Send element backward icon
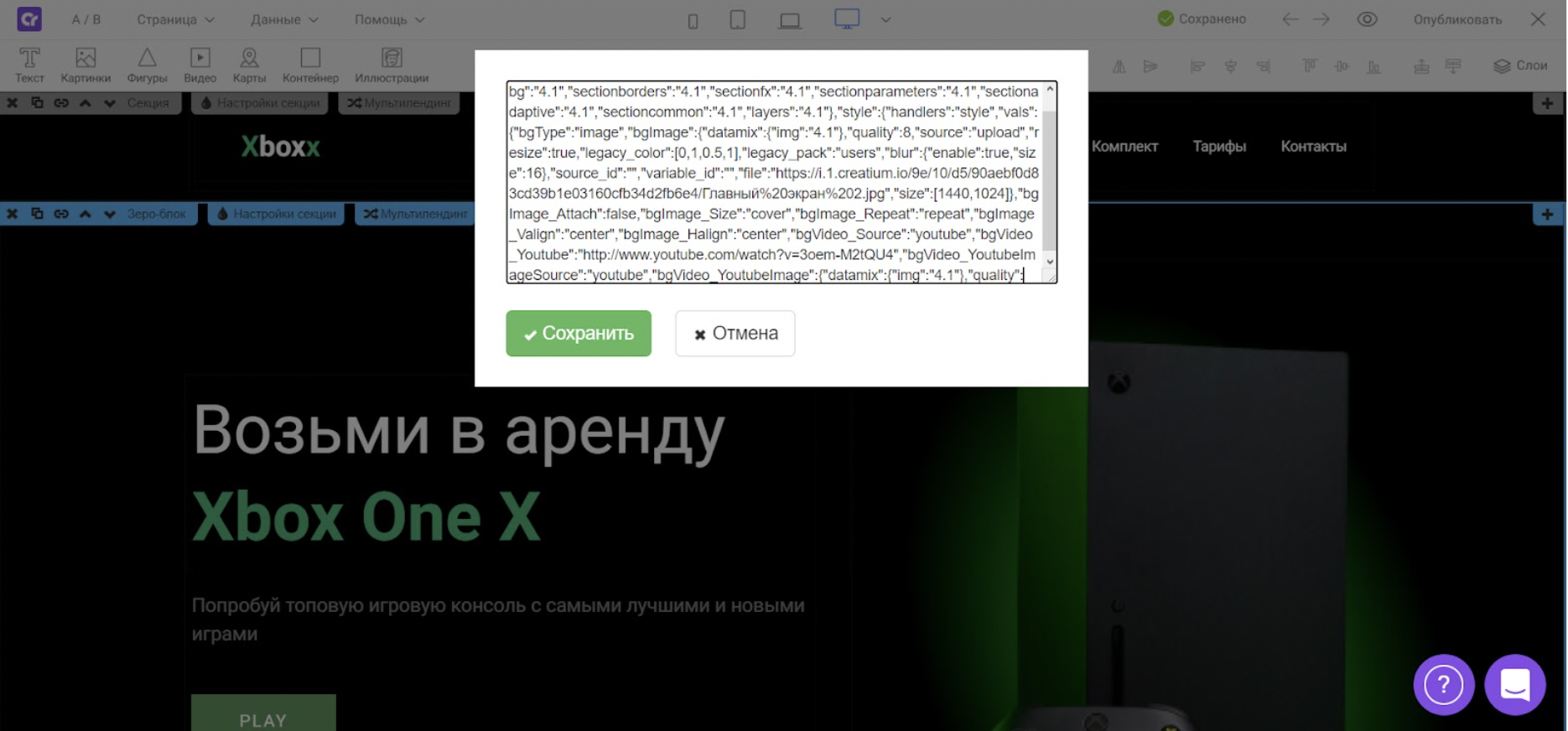The width and height of the screenshot is (1568, 731). click(x=1453, y=66)
